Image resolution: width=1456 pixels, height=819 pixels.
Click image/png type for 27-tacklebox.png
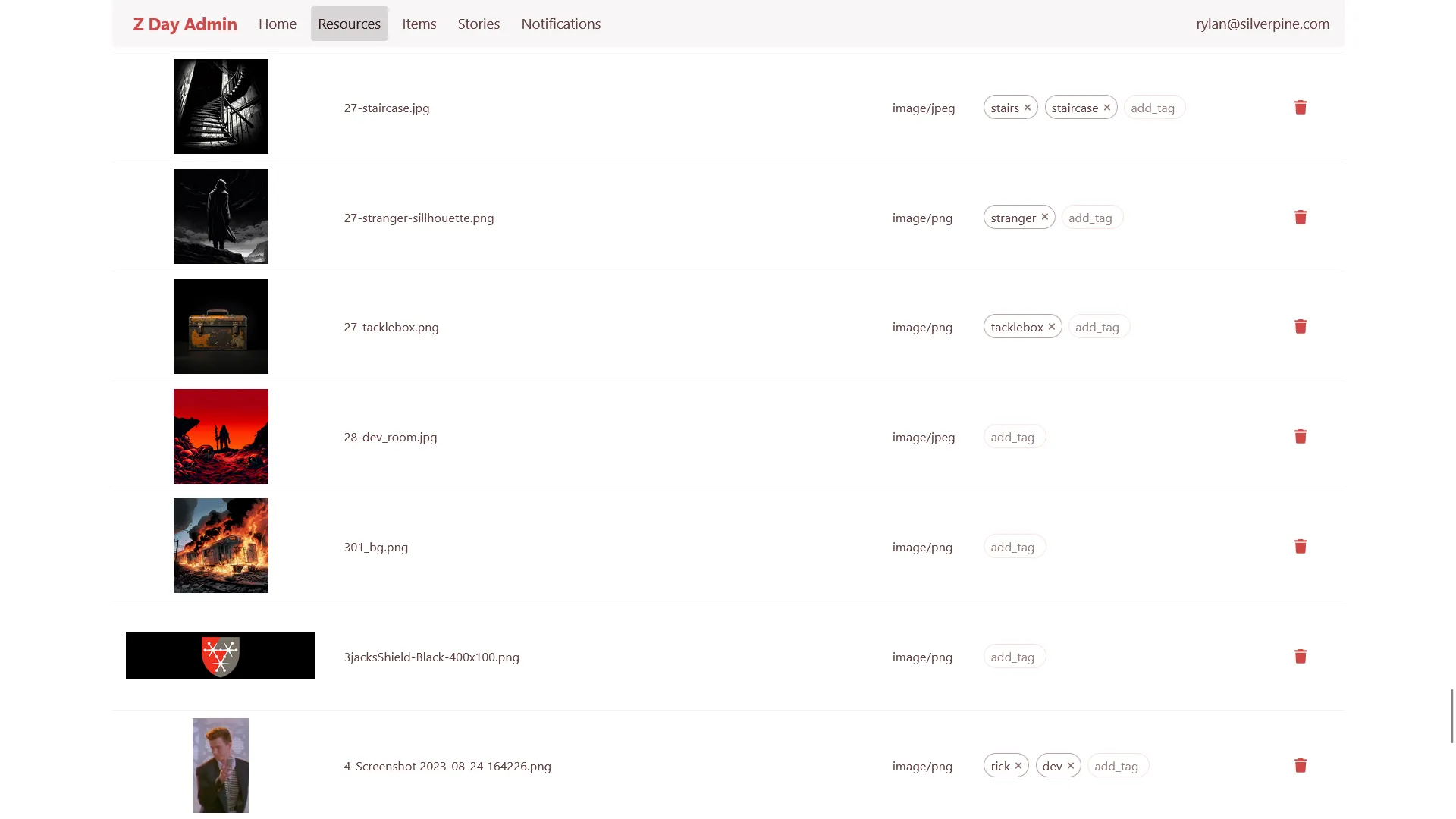pyautogui.click(x=922, y=327)
